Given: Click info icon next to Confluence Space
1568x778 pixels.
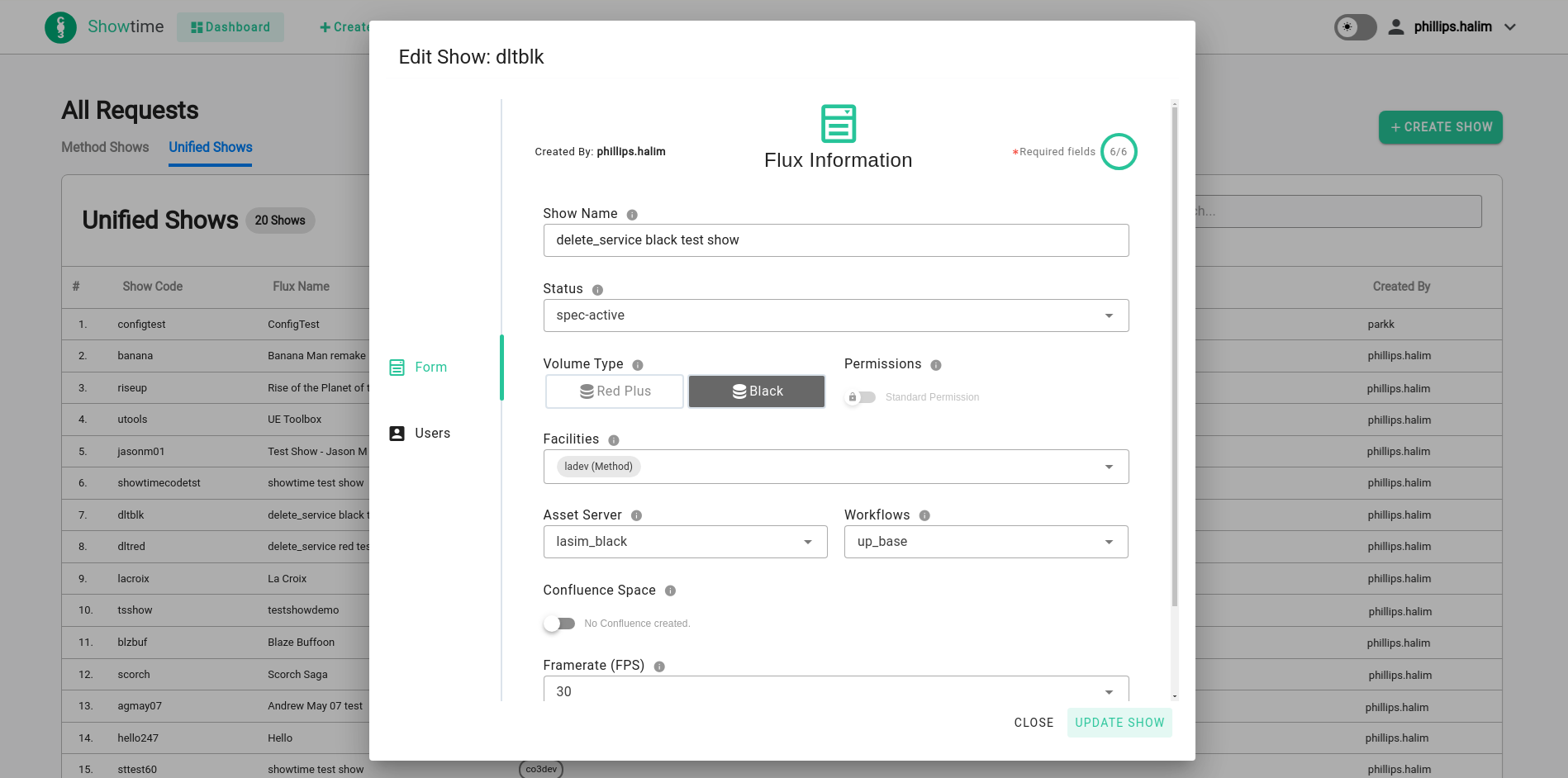Looking at the screenshot, I should pyautogui.click(x=670, y=591).
